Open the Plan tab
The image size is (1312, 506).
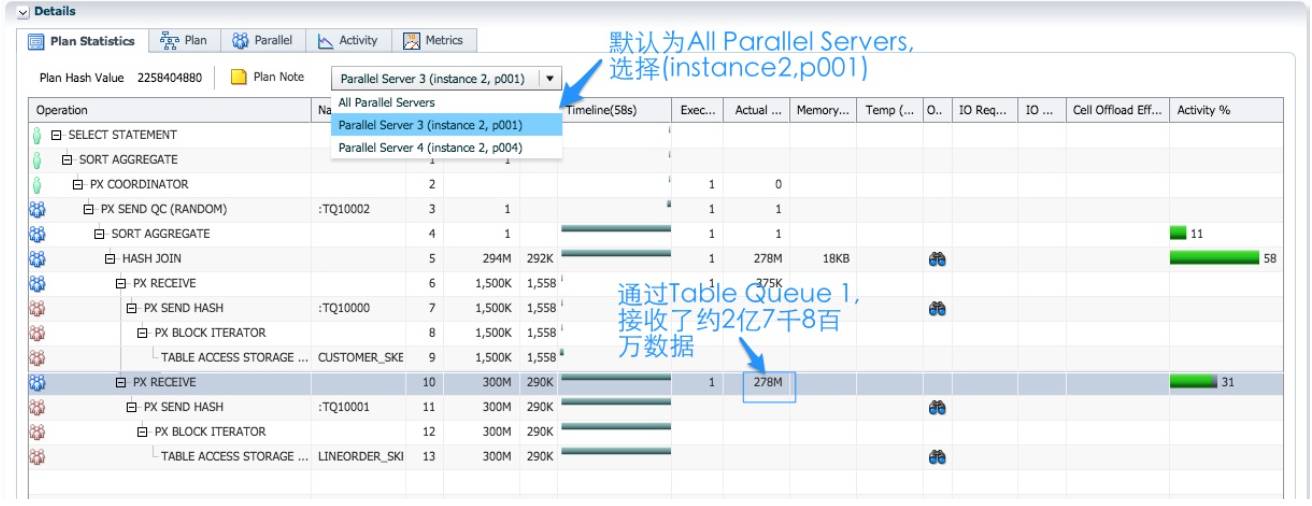(x=184, y=41)
